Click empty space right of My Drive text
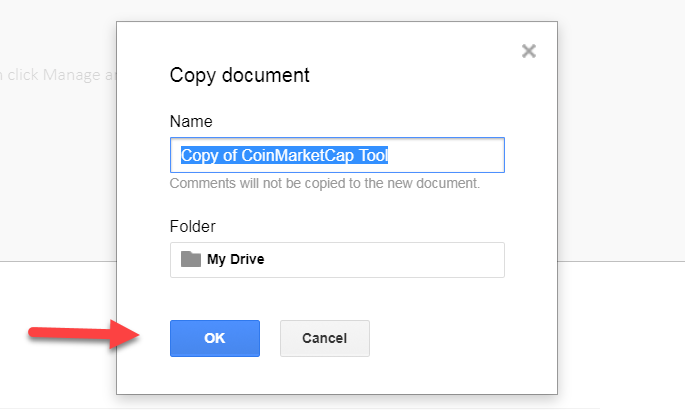 tap(400, 259)
